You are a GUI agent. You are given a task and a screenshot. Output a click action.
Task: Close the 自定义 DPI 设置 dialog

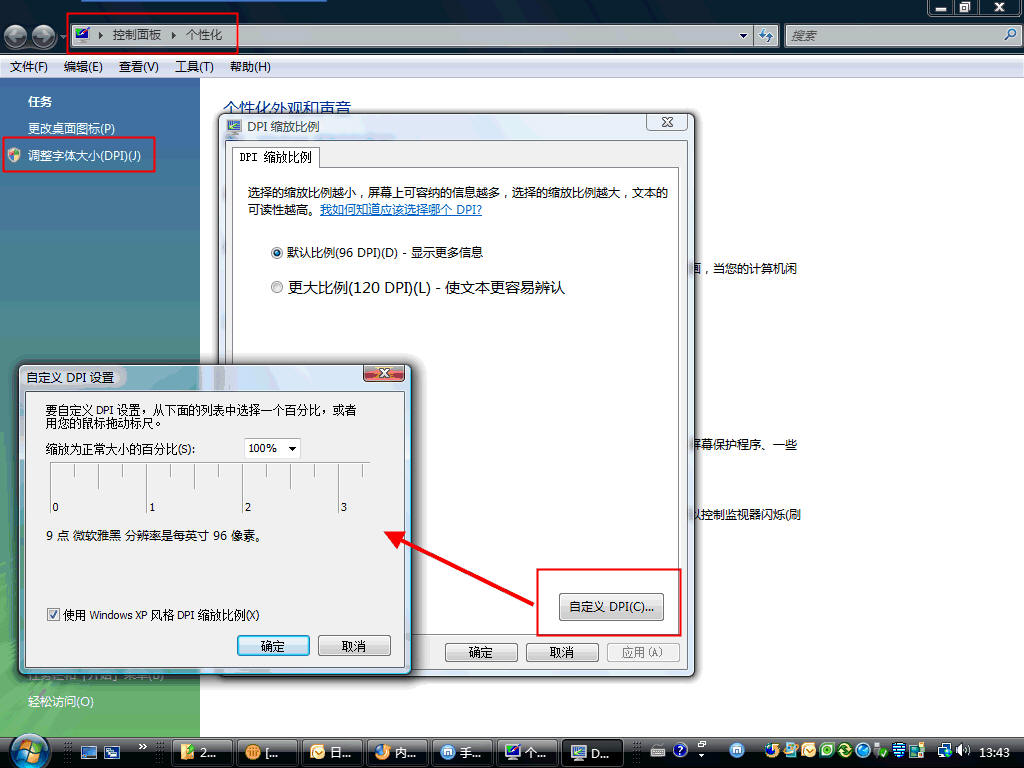click(384, 373)
